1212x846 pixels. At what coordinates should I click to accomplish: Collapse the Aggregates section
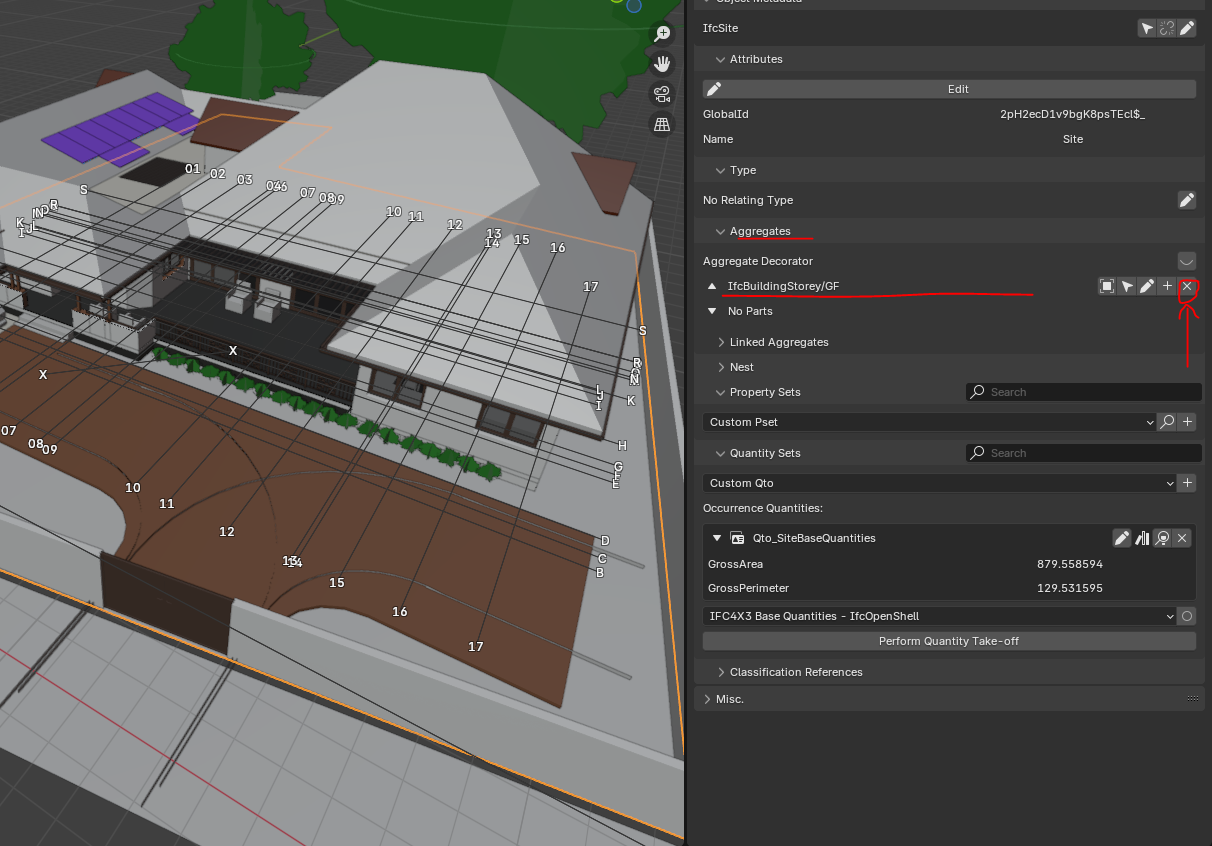(x=720, y=231)
